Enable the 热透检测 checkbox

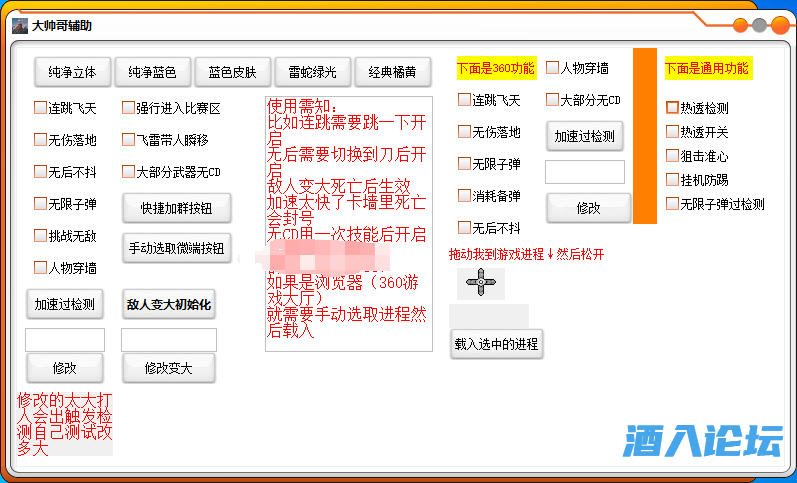coord(672,108)
